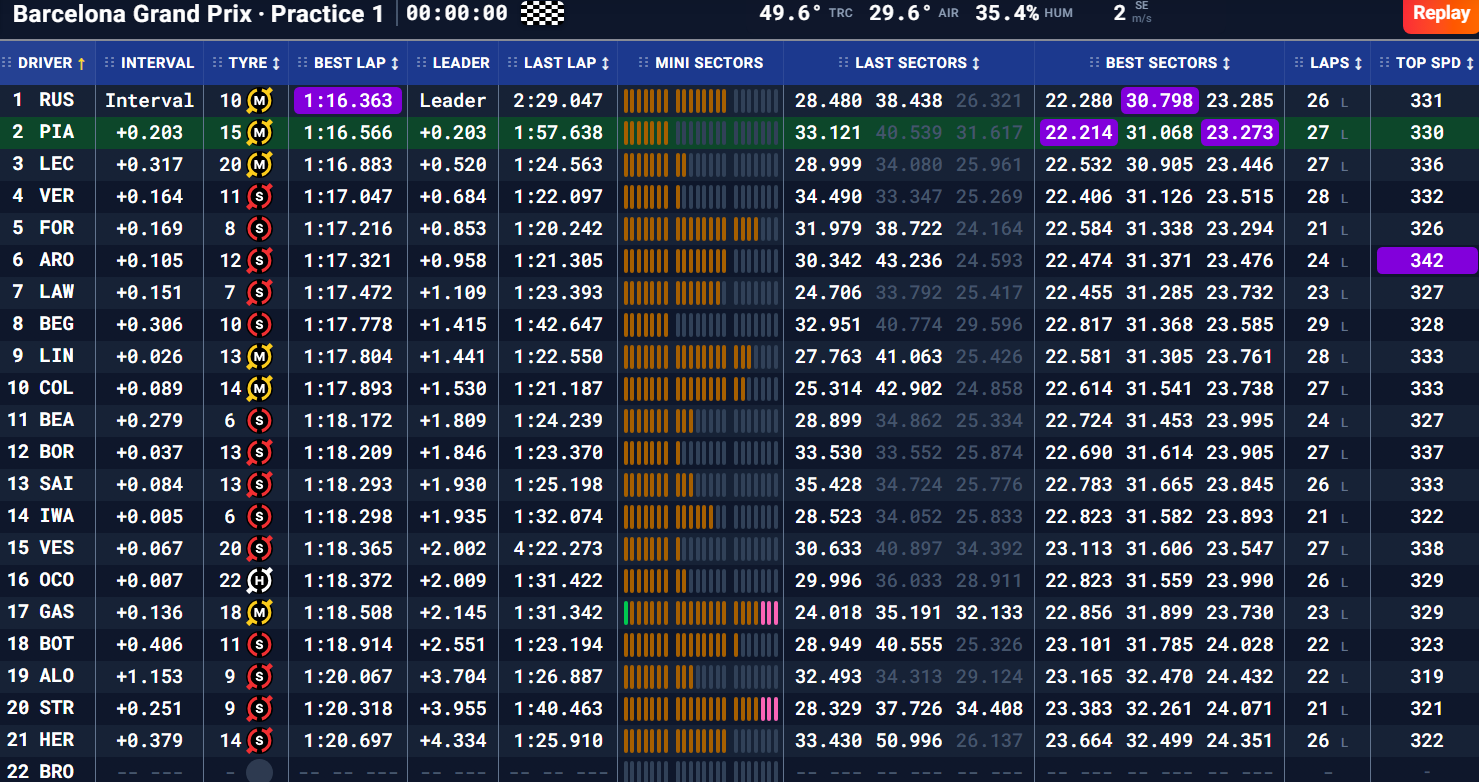Click the mini sector bars in RUS row
Image resolution: width=1479 pixels, height=782 pixels.
pos(701,100)
